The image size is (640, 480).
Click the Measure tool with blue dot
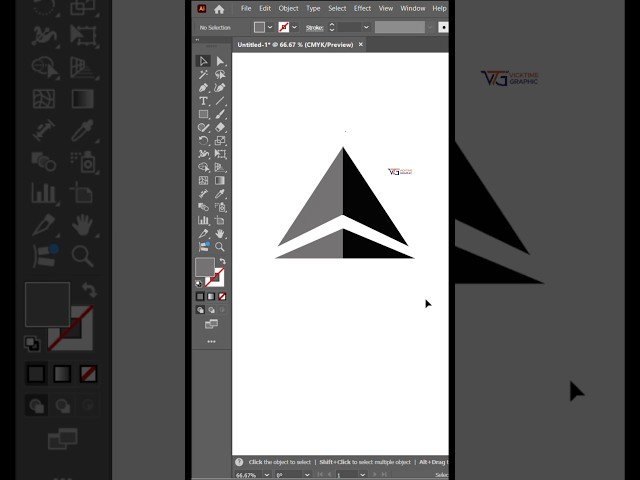(203, 247)
